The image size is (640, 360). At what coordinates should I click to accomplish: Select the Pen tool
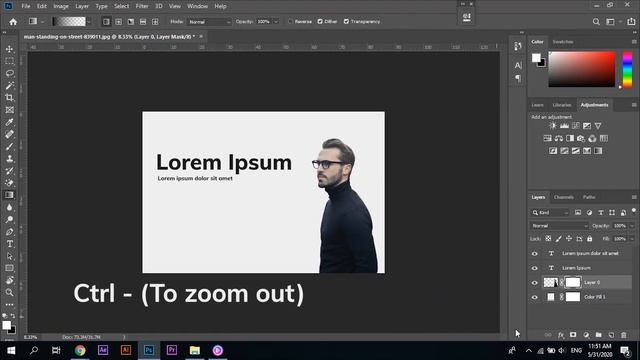click(9, 232)
